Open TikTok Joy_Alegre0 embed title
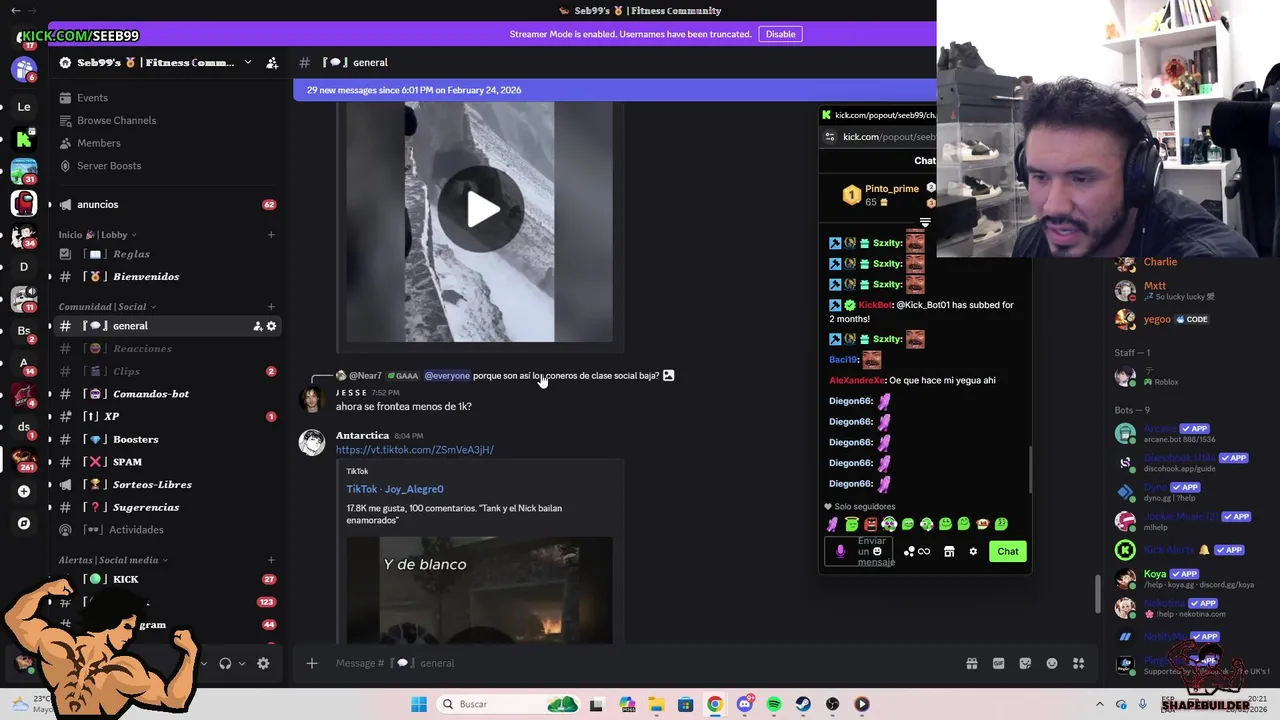 (x=395, y=489)
